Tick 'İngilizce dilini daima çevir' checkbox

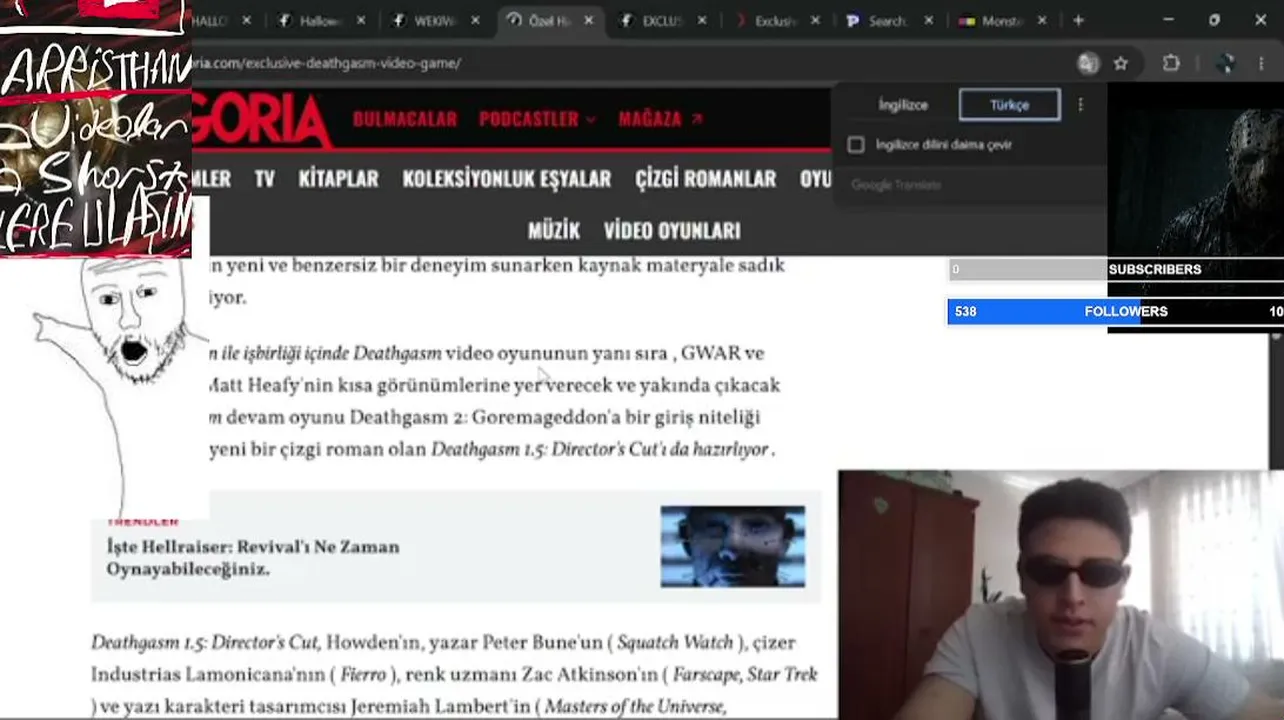point(856,145)
